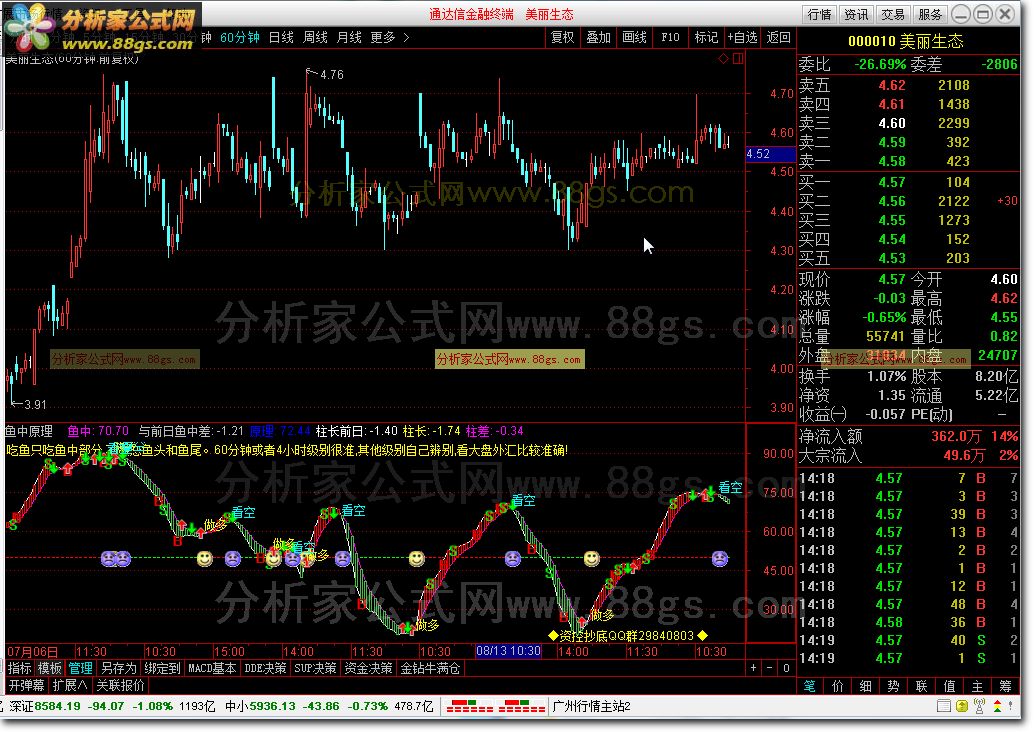This screenshot has width=1034, height=732.
Task: Click the red-green market bars indicator
Action: pyautogui.click(x=495, y=706)
